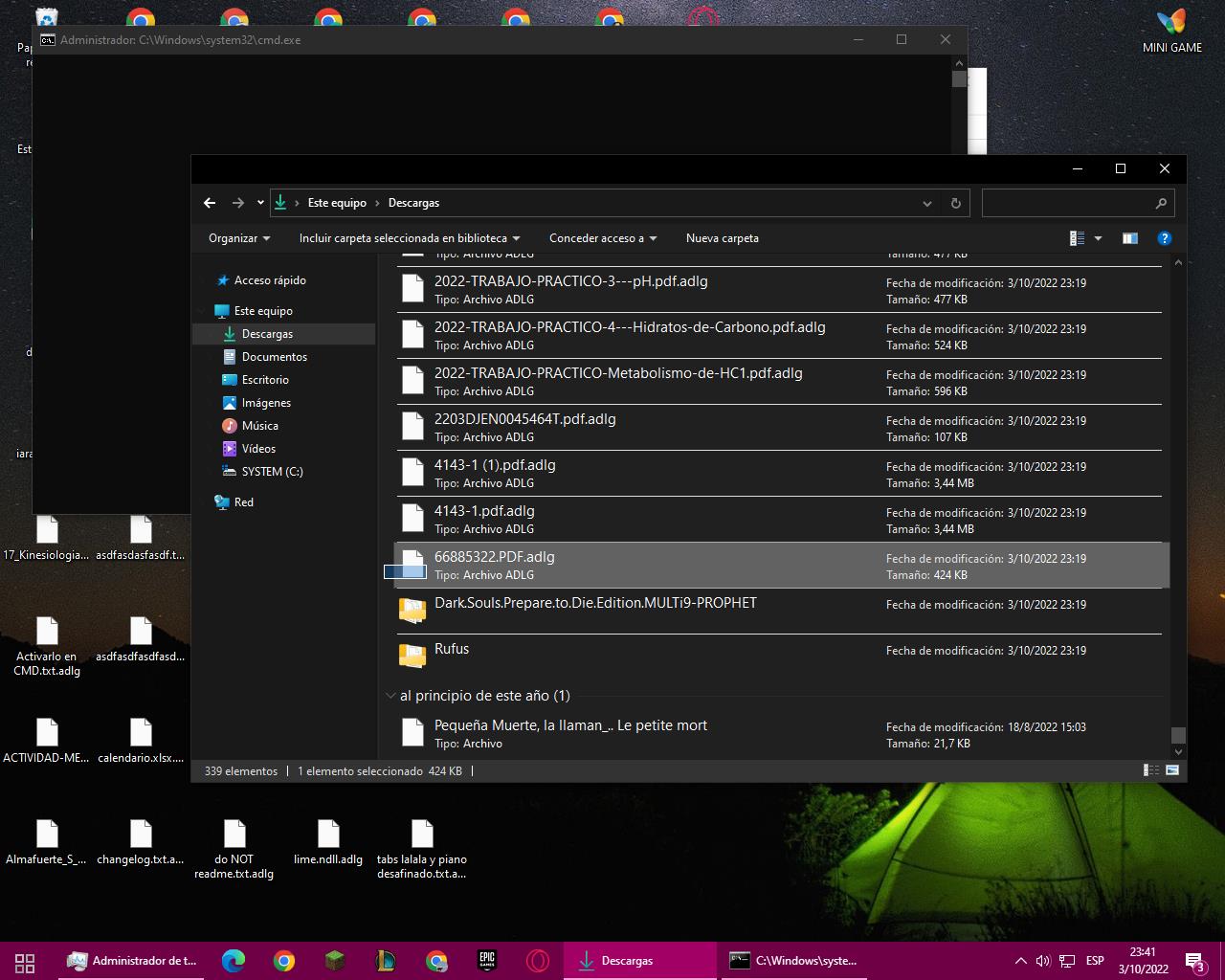Switch to large icons view in status bar
The height and width of the screenshot is (980, 1225).
[x=1172, y=770]
